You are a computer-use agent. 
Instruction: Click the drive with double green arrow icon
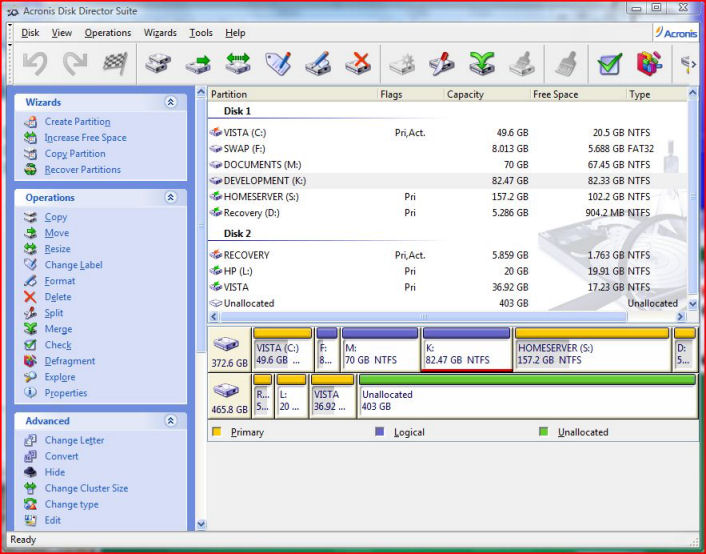pos(237,64)
